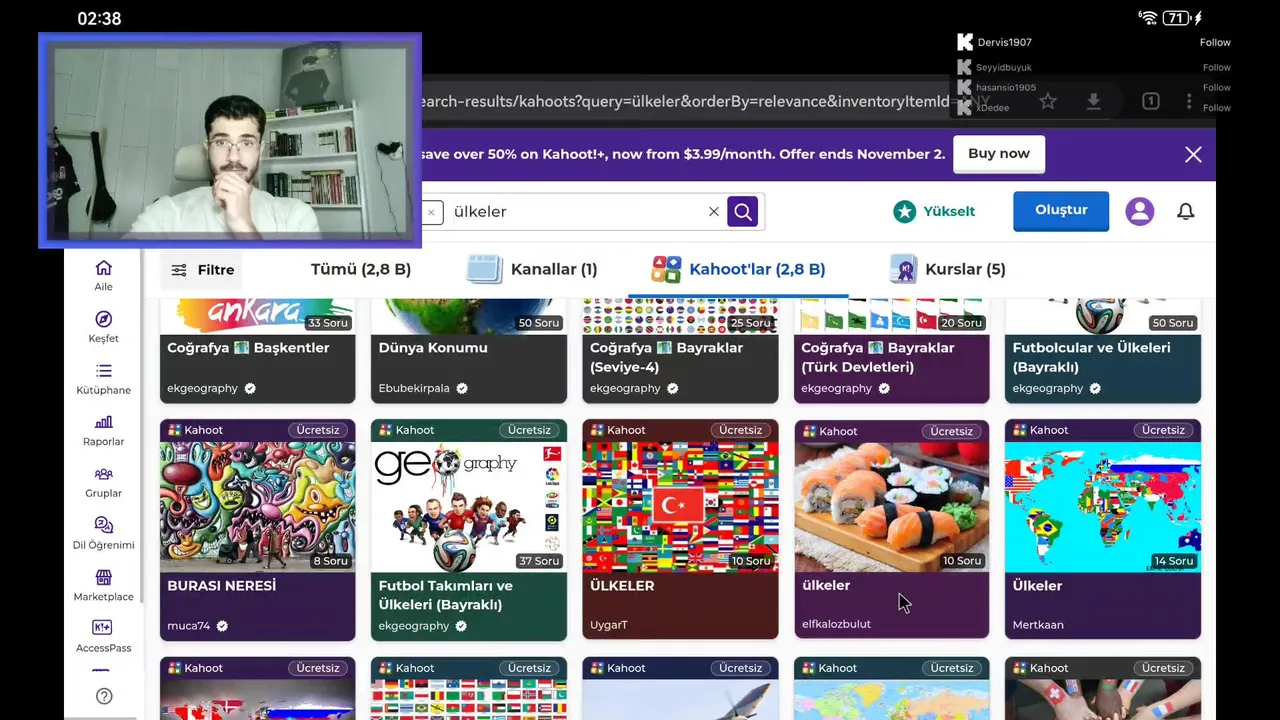Click the Buy now button

click(999, 154)
